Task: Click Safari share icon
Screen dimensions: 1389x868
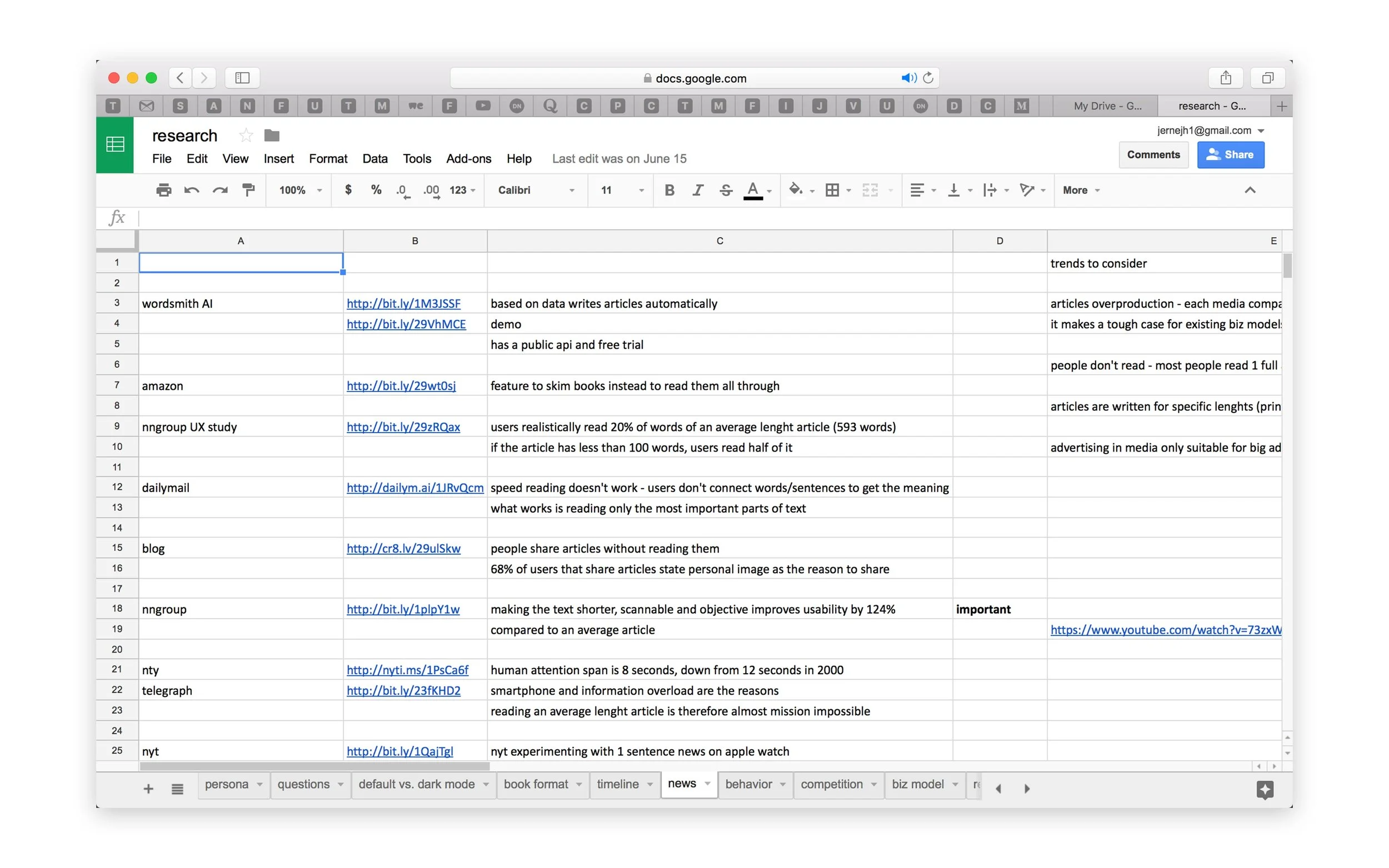Action: click(1225, 78)
